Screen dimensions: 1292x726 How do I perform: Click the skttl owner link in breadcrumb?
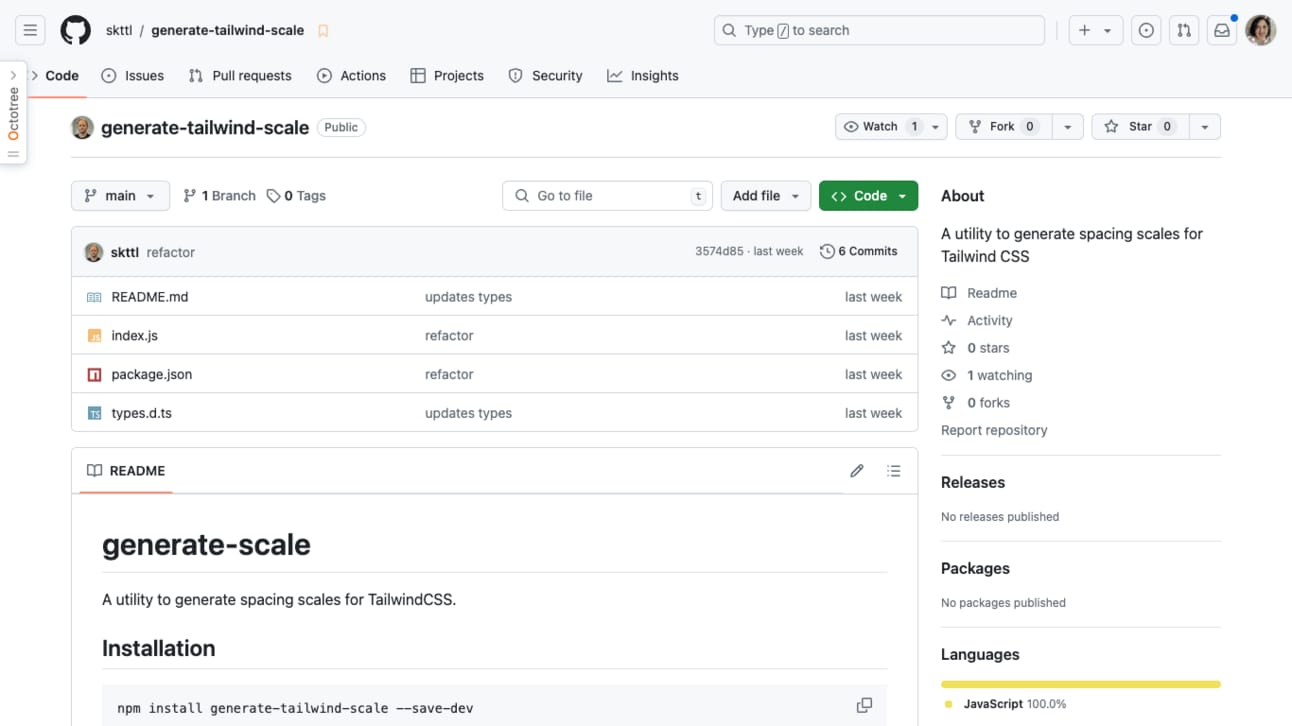[119, 30]
